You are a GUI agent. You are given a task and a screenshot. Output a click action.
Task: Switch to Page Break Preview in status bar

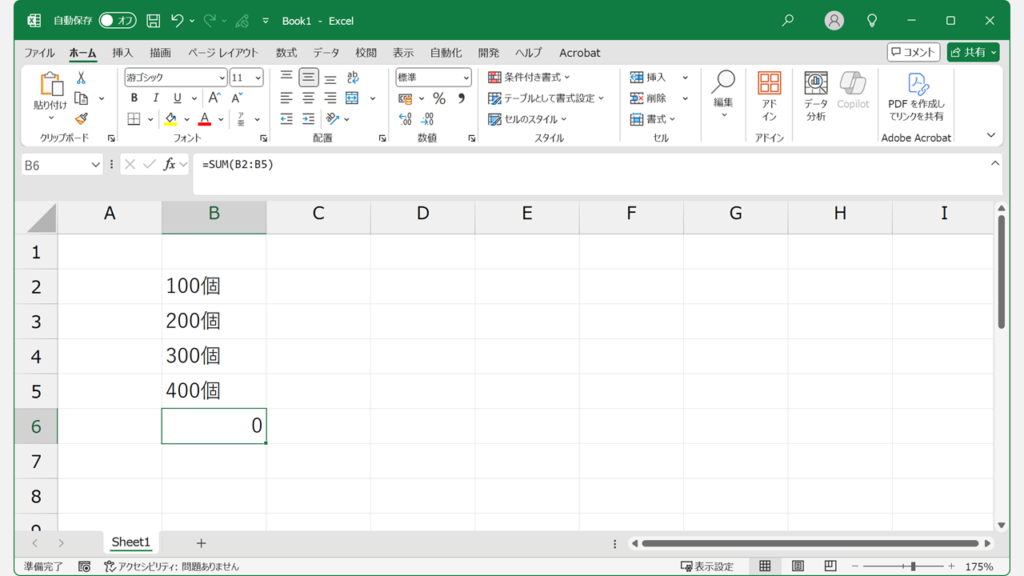[830, 566]
